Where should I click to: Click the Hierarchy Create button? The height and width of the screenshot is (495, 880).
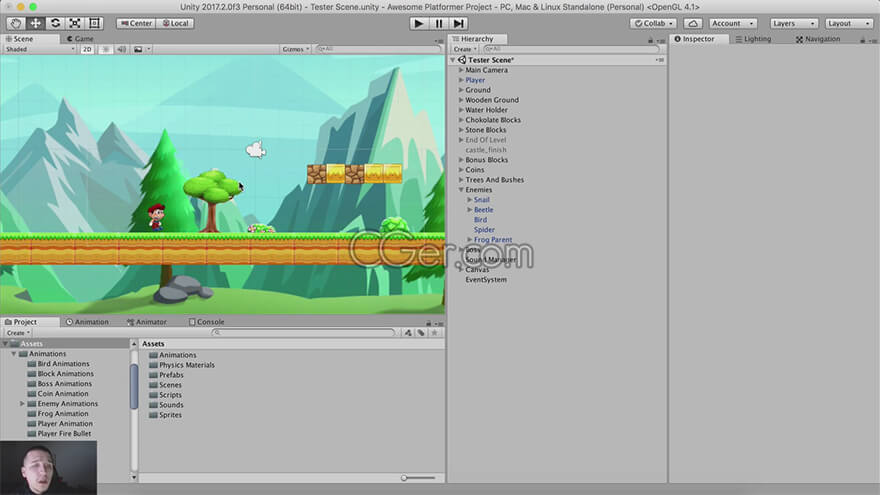[465, 49]
